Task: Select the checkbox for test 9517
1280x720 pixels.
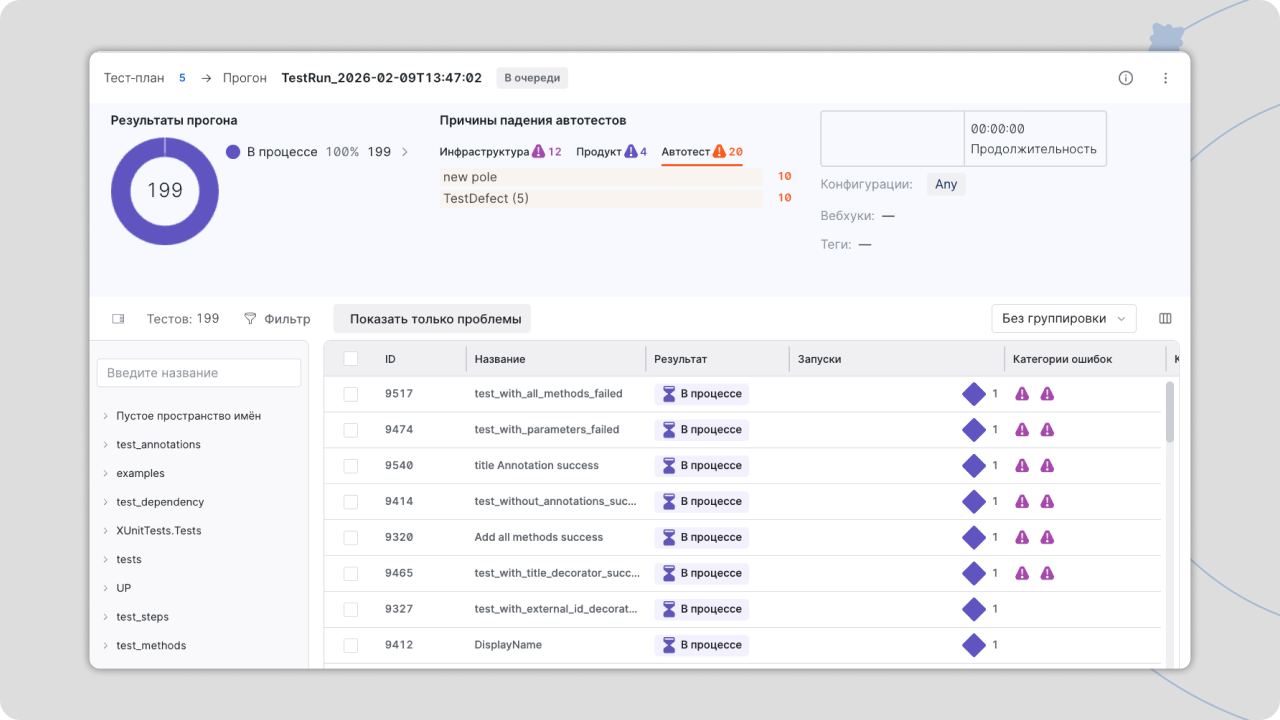Action: pos(351,394)
